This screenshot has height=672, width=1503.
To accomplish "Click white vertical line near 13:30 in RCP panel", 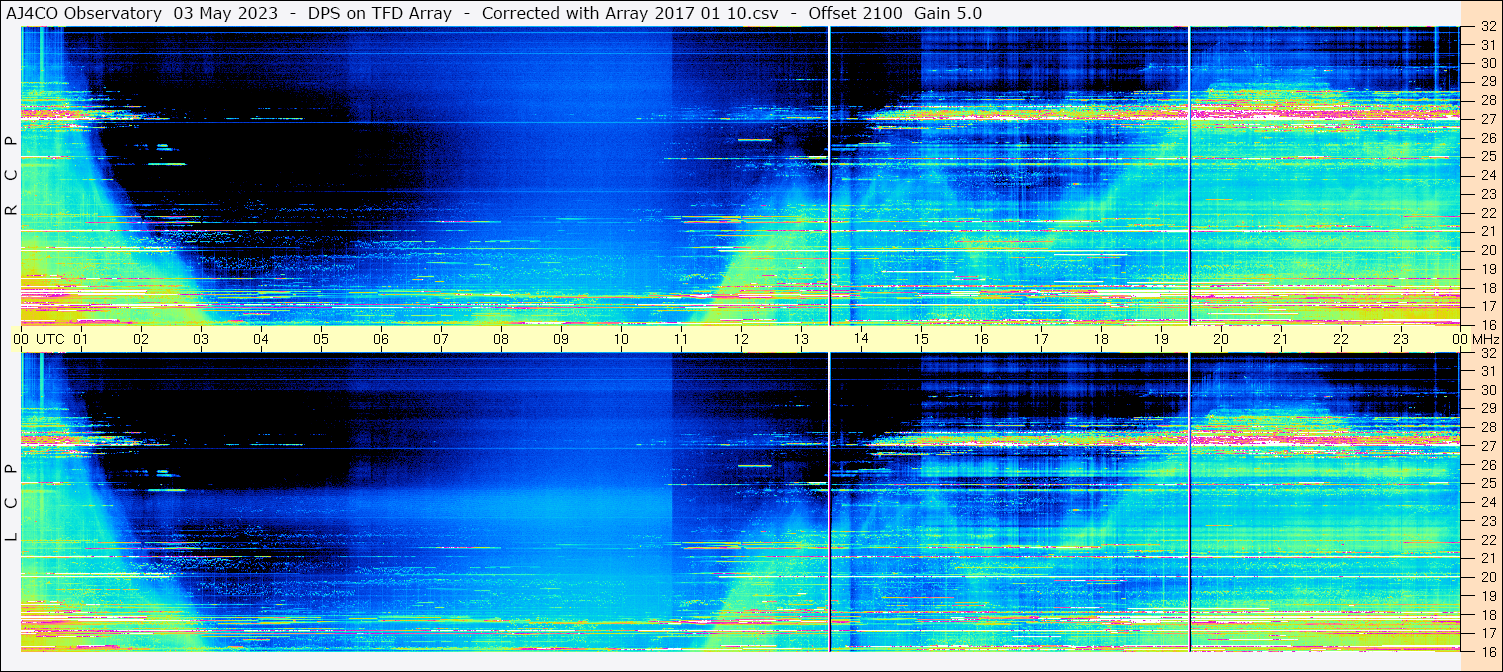I will click(x=829, y=176).
